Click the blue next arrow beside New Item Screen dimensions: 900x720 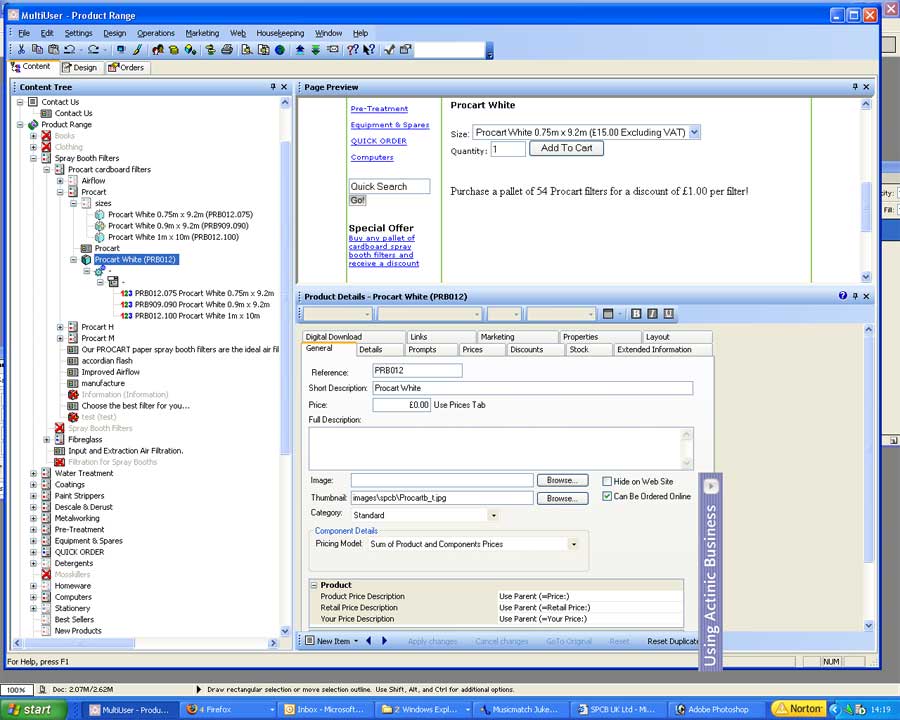click(382, 641)
